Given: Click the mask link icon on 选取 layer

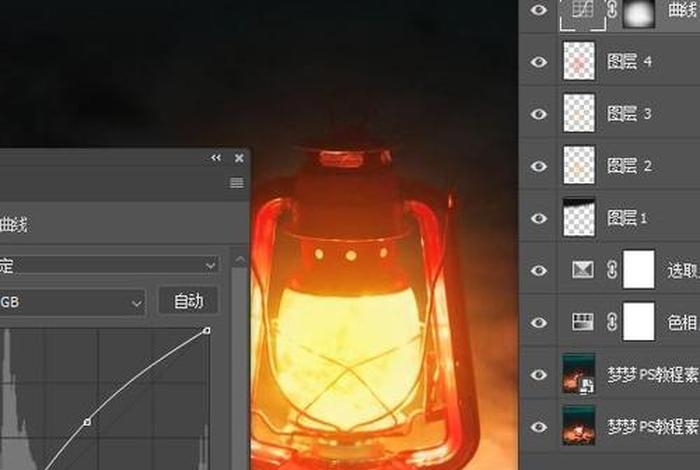Looking at the screenshot, I should click(612, 270).
